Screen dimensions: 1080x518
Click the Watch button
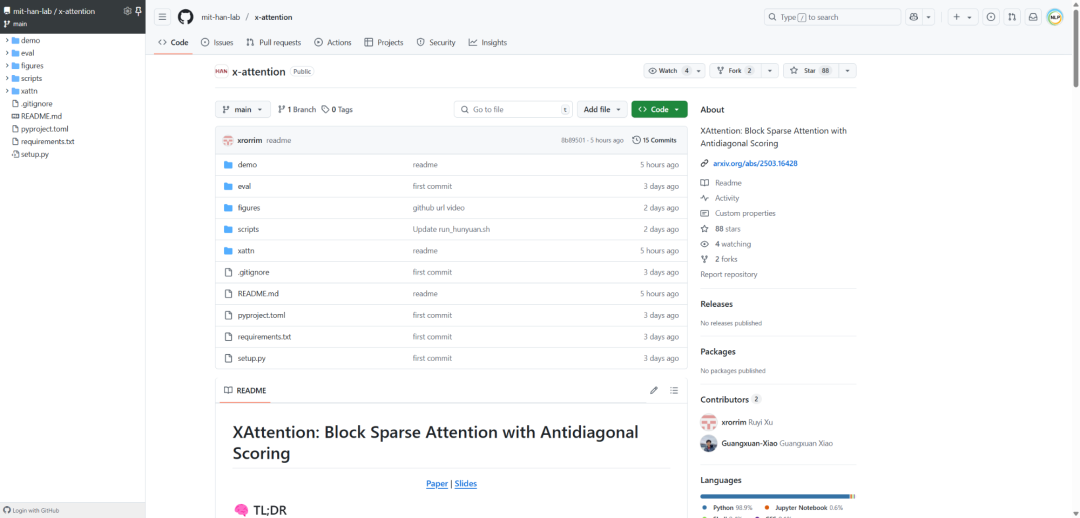tap(668, 71)
